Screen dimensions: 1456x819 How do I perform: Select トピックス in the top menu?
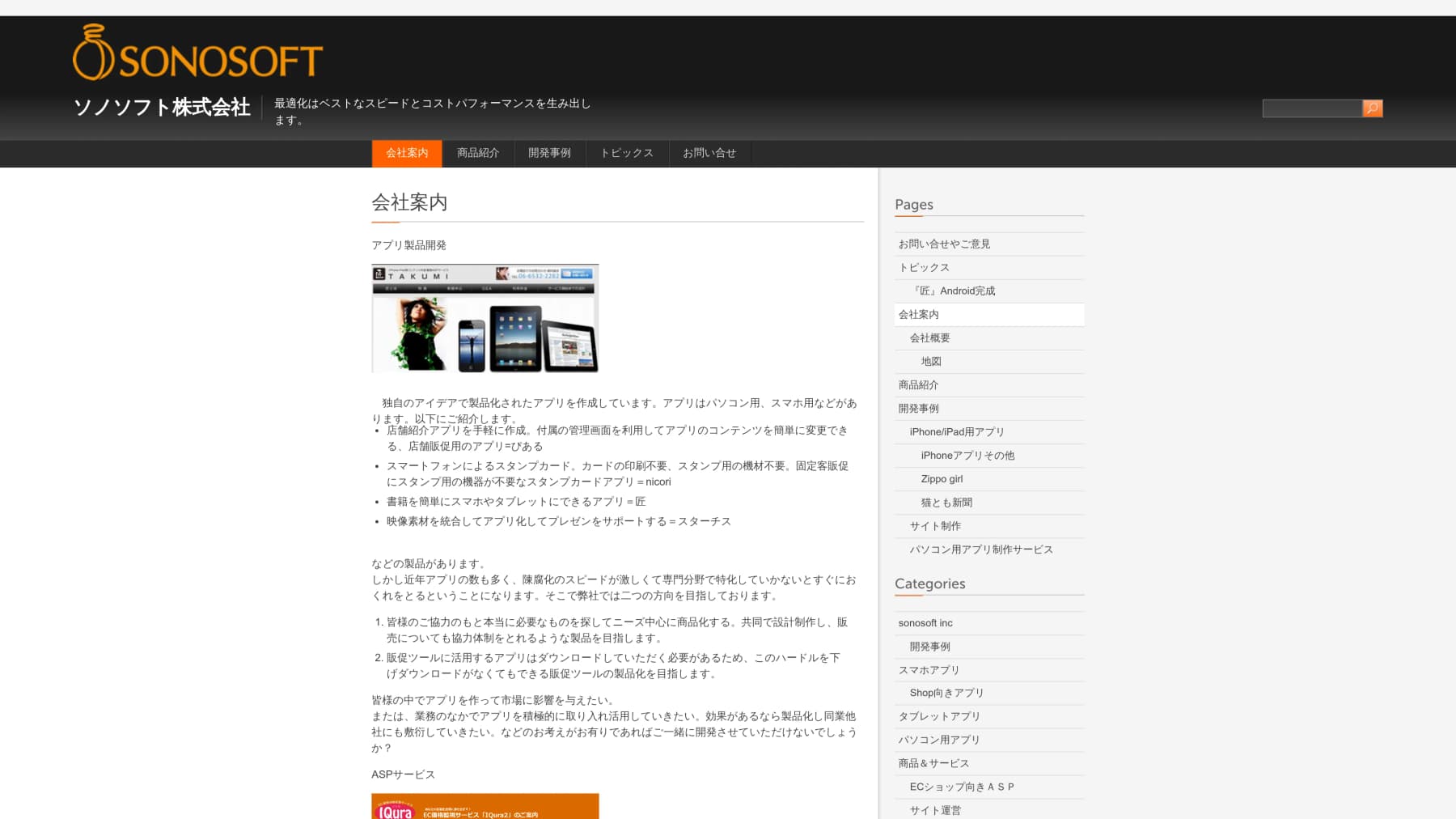[626, 153]
